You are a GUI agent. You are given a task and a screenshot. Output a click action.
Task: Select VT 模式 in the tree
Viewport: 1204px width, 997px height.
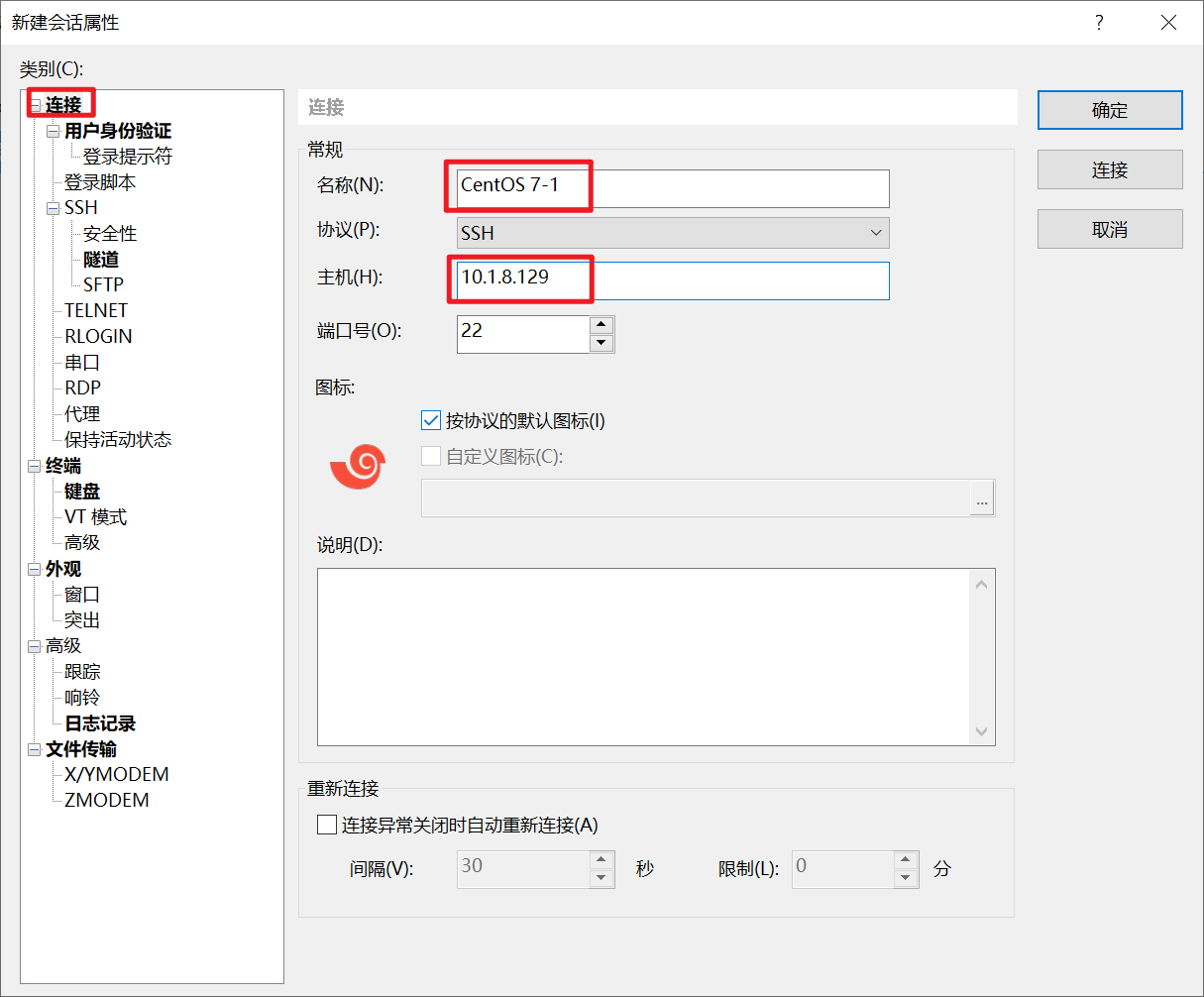coord(95,517)
